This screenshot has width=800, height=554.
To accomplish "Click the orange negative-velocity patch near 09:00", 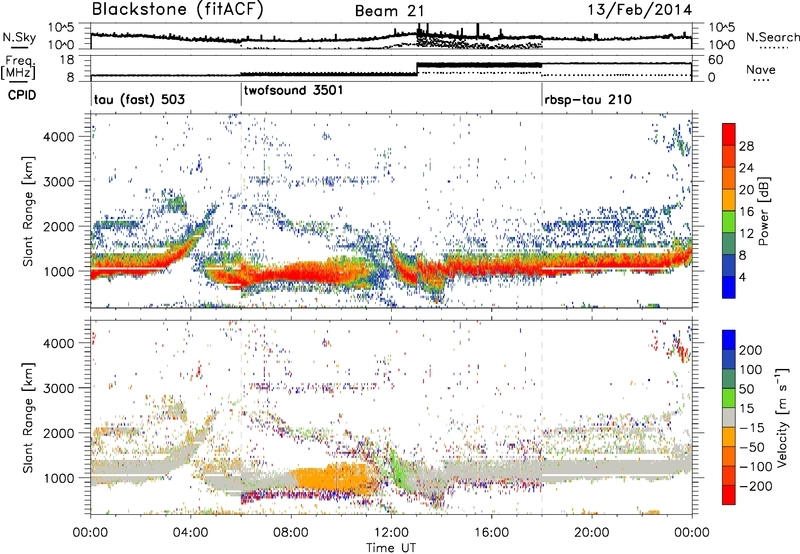I will [334, 479].
